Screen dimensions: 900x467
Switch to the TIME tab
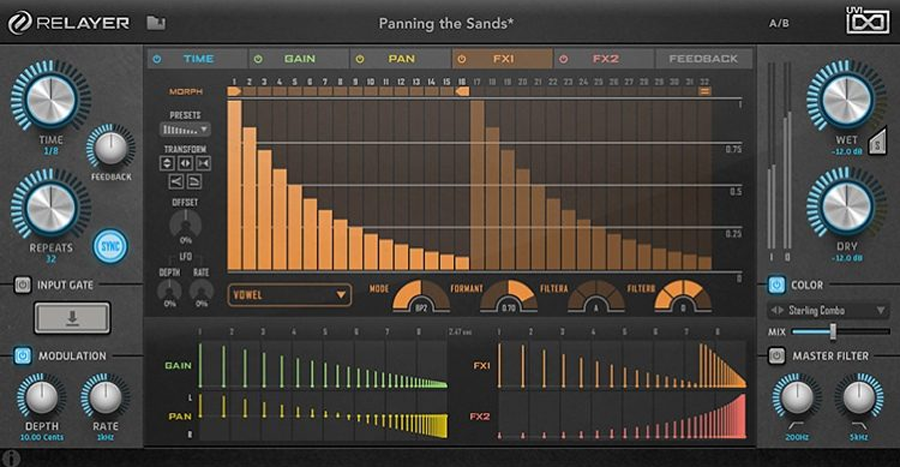[x=197, y=59]
